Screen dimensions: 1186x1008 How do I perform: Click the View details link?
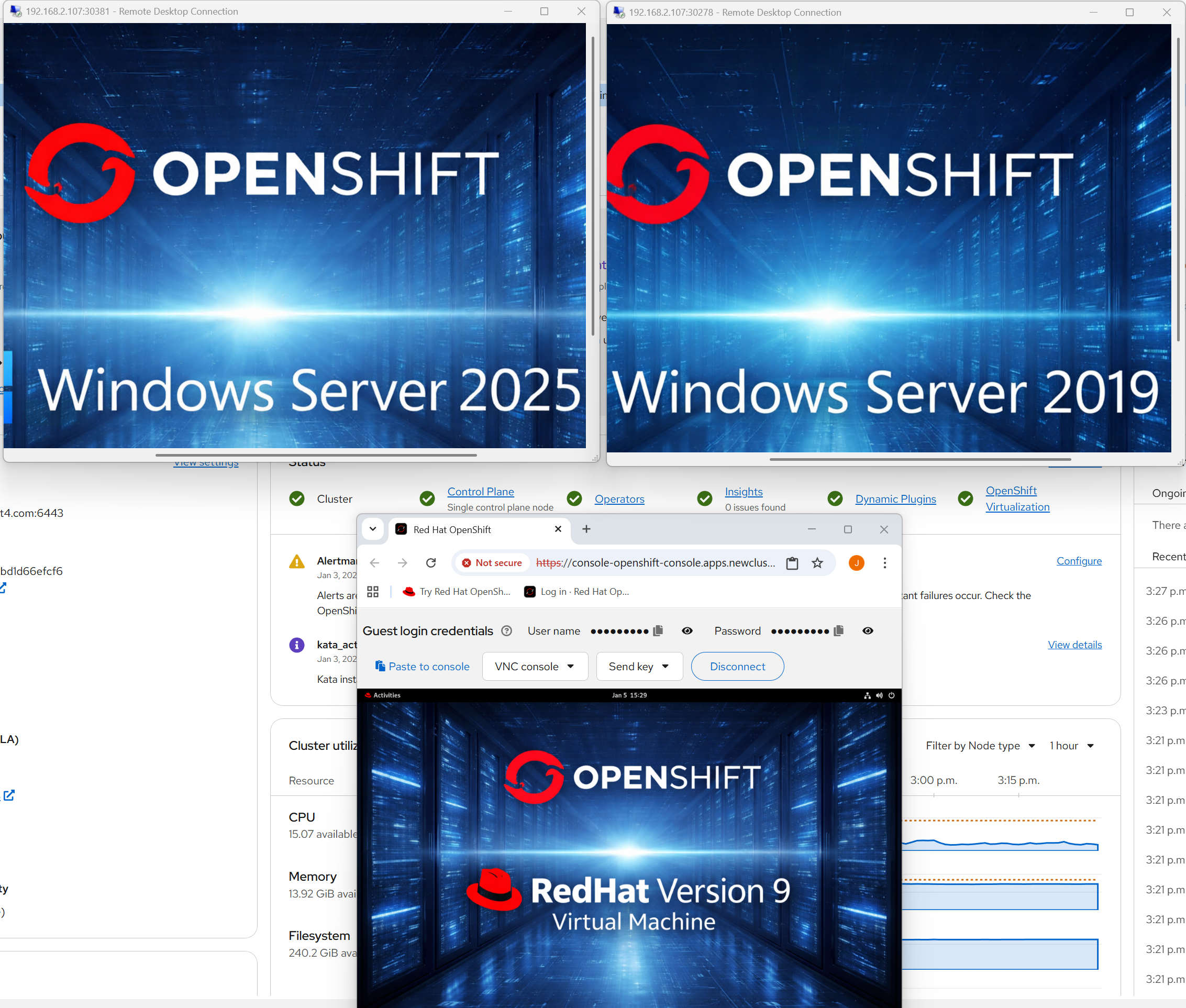(1074, 645)
